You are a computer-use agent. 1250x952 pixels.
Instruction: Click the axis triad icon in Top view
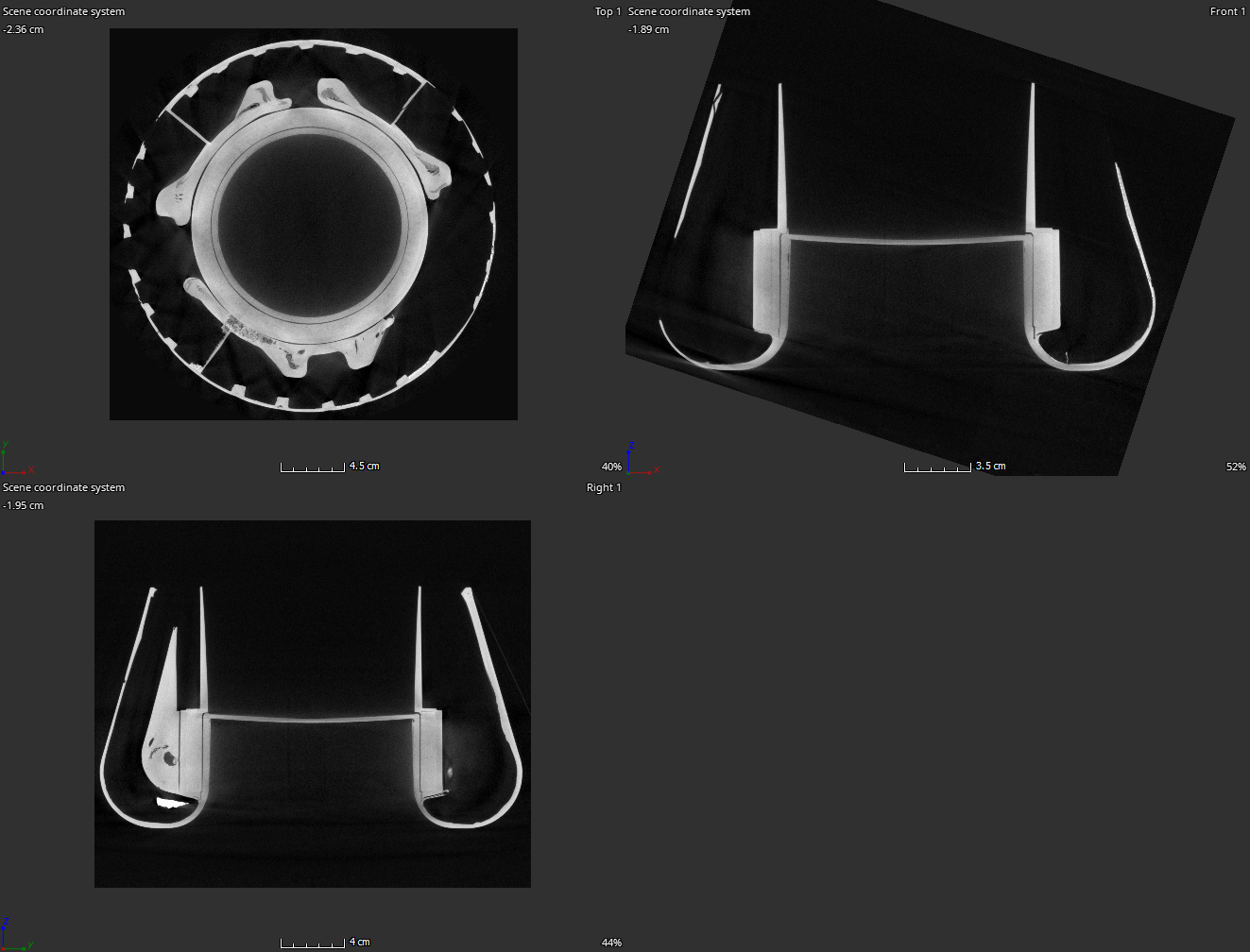tap(15, 459)
